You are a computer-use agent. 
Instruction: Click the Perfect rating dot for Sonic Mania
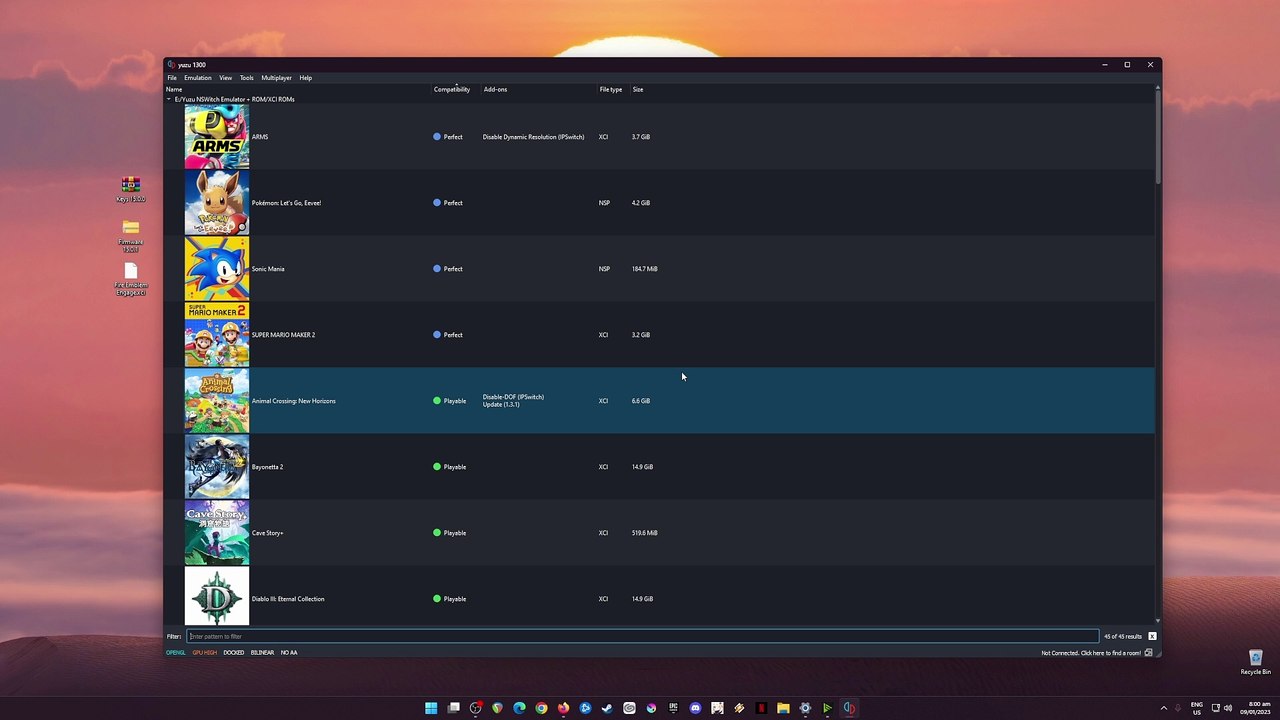437,269
